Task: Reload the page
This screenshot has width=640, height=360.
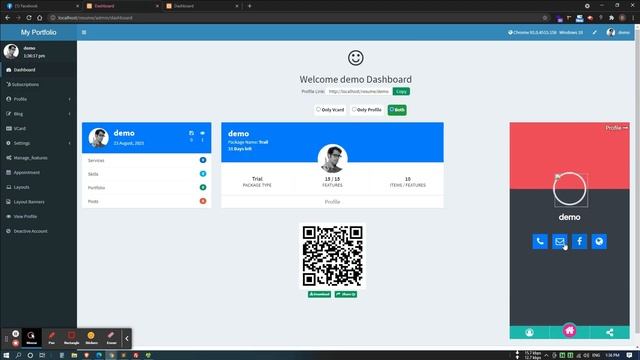Action: click(29, 18)
